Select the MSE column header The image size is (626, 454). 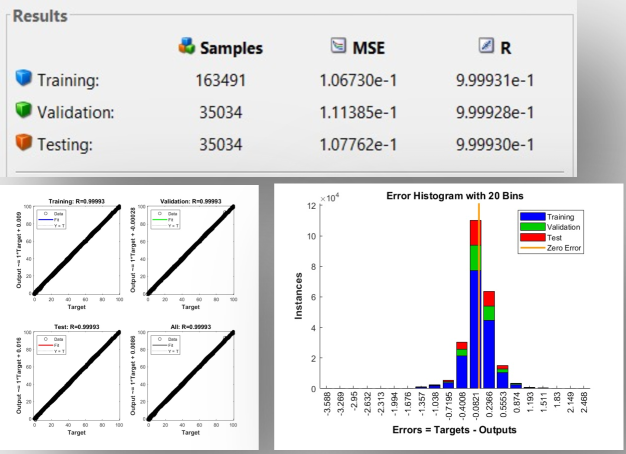pyautogui.click(x=368, y=48)
